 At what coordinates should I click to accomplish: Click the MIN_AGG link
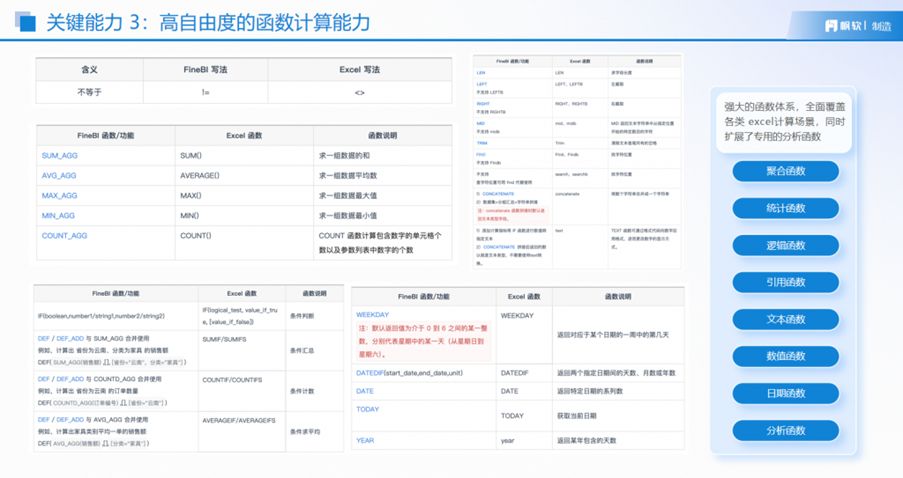58,215
